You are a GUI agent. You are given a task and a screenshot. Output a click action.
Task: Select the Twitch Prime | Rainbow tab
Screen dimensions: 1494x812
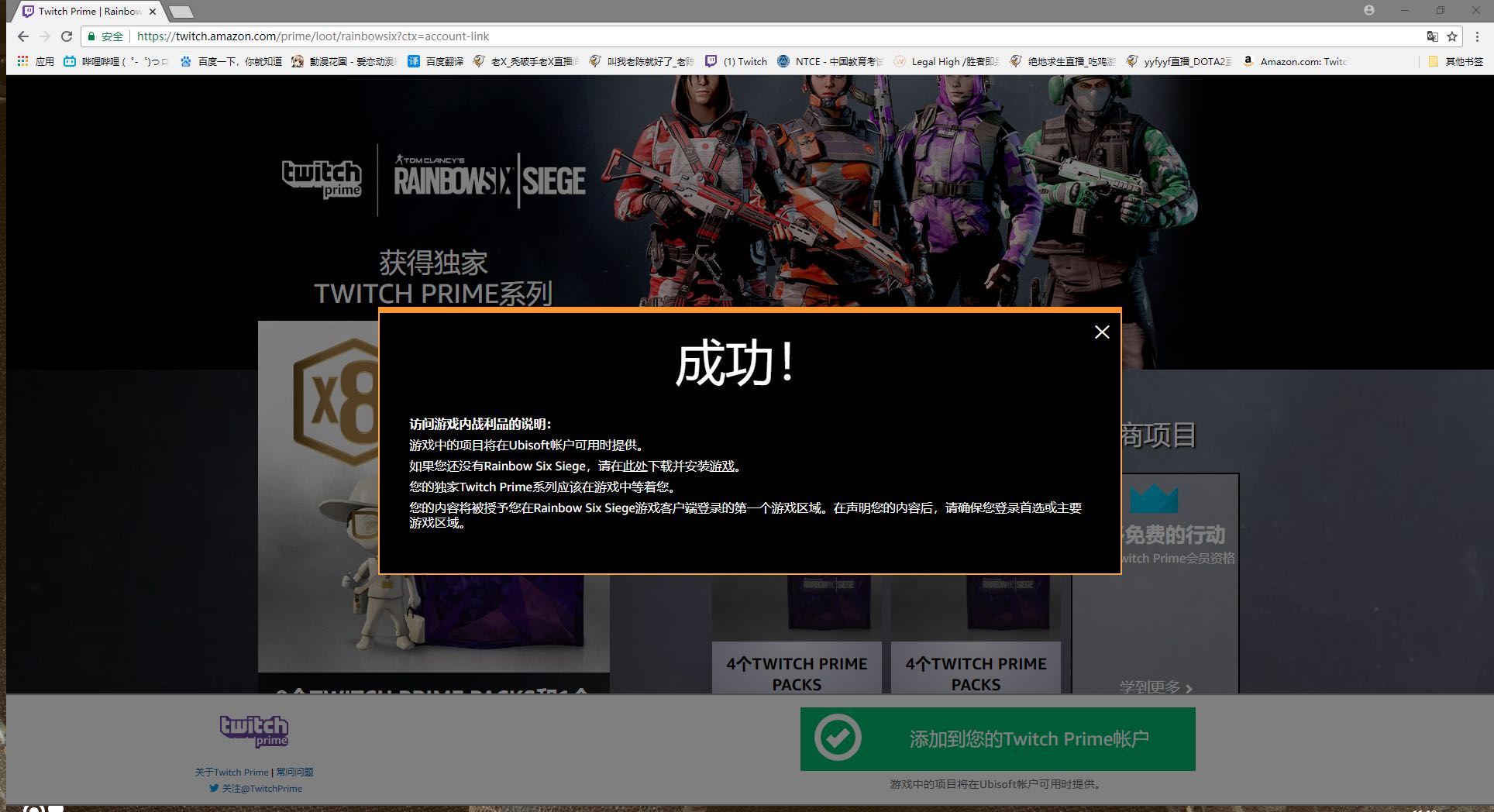(x=88, y=12)
